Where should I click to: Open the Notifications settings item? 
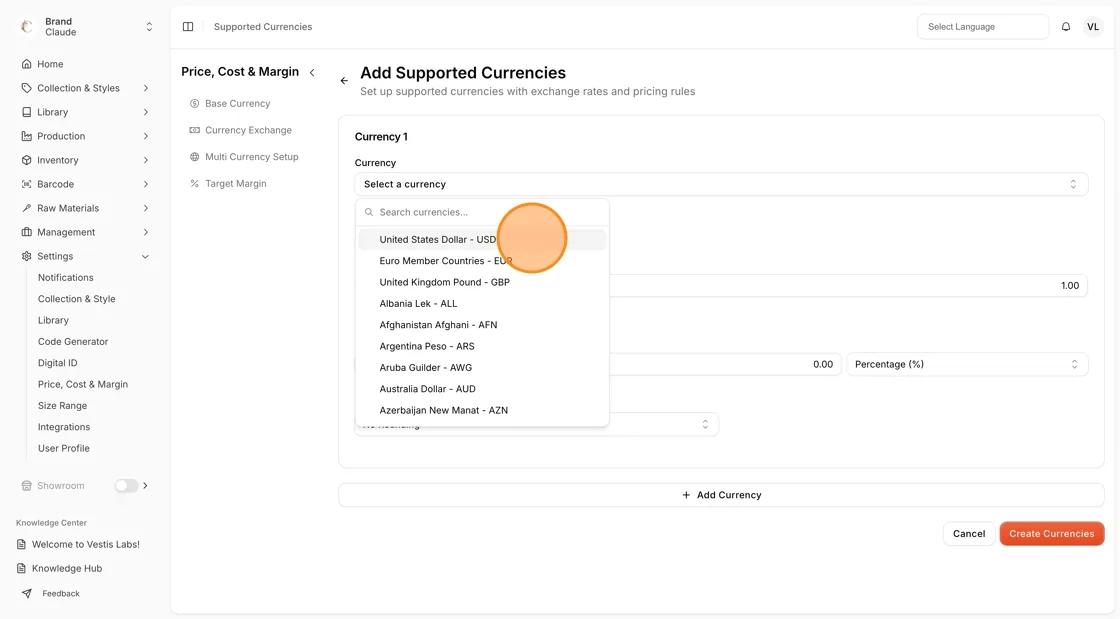(x=66, y=278)
